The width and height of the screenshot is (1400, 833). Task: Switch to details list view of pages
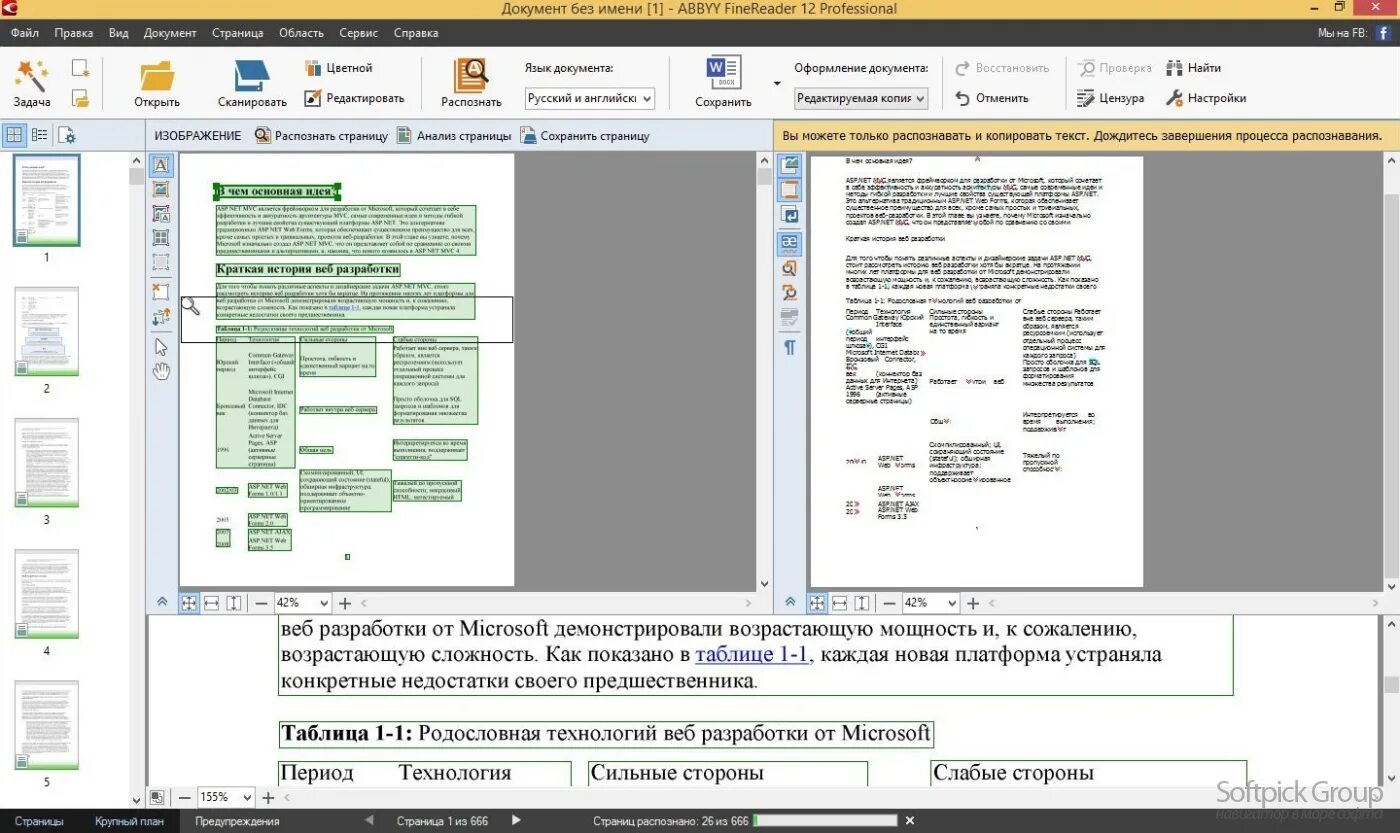coord(40,135)
